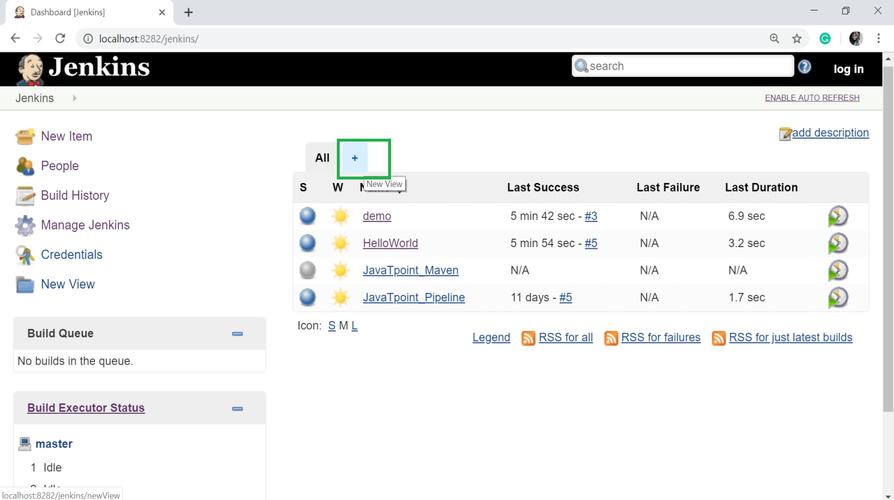This screenshot has height=500, width=894.
Task: Enable auto refresh
Action: tap(812, 98)
